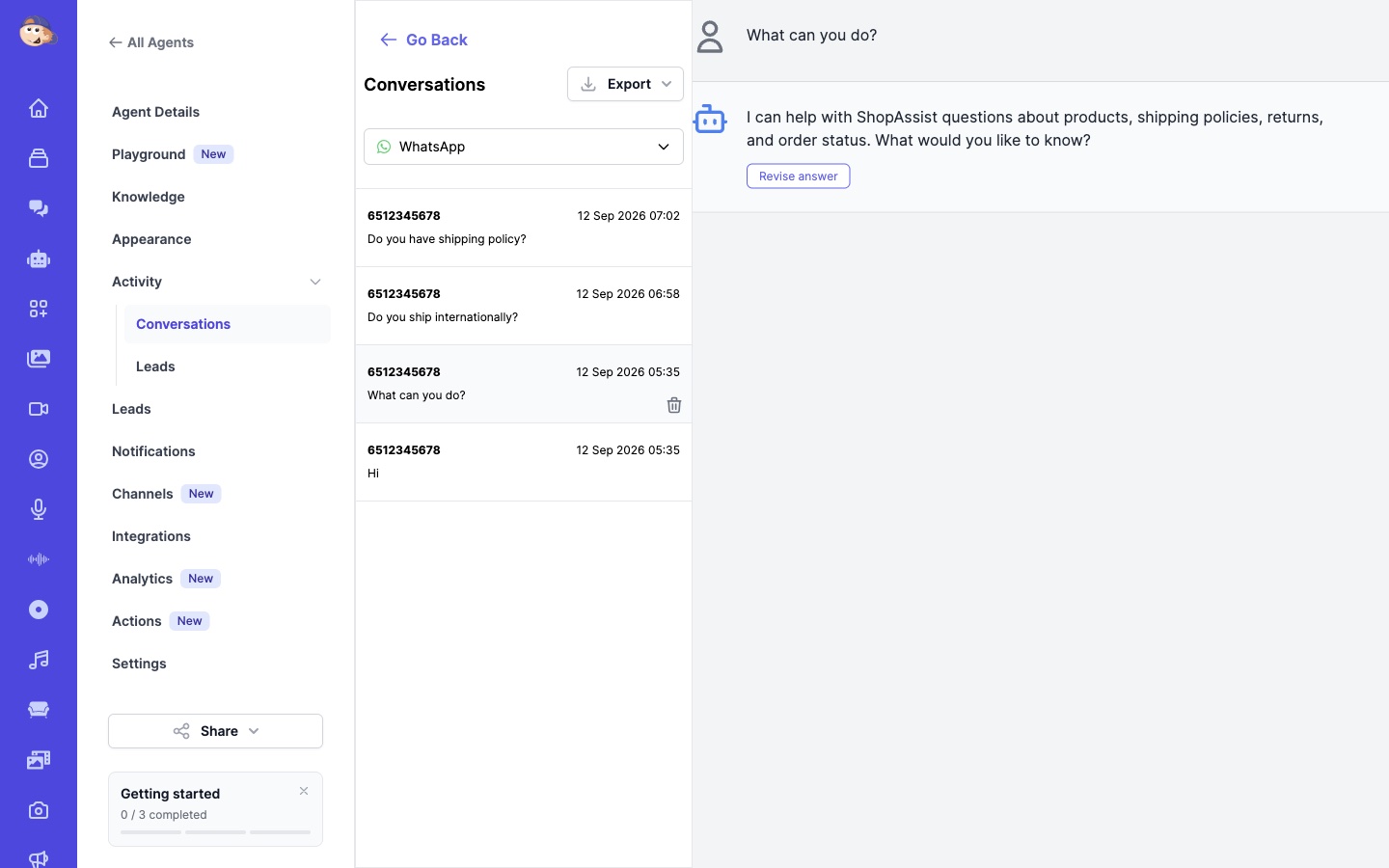Viewport: 1389px width, 868px height.
Task: Close the Getting started card
Action: (304, 791)
